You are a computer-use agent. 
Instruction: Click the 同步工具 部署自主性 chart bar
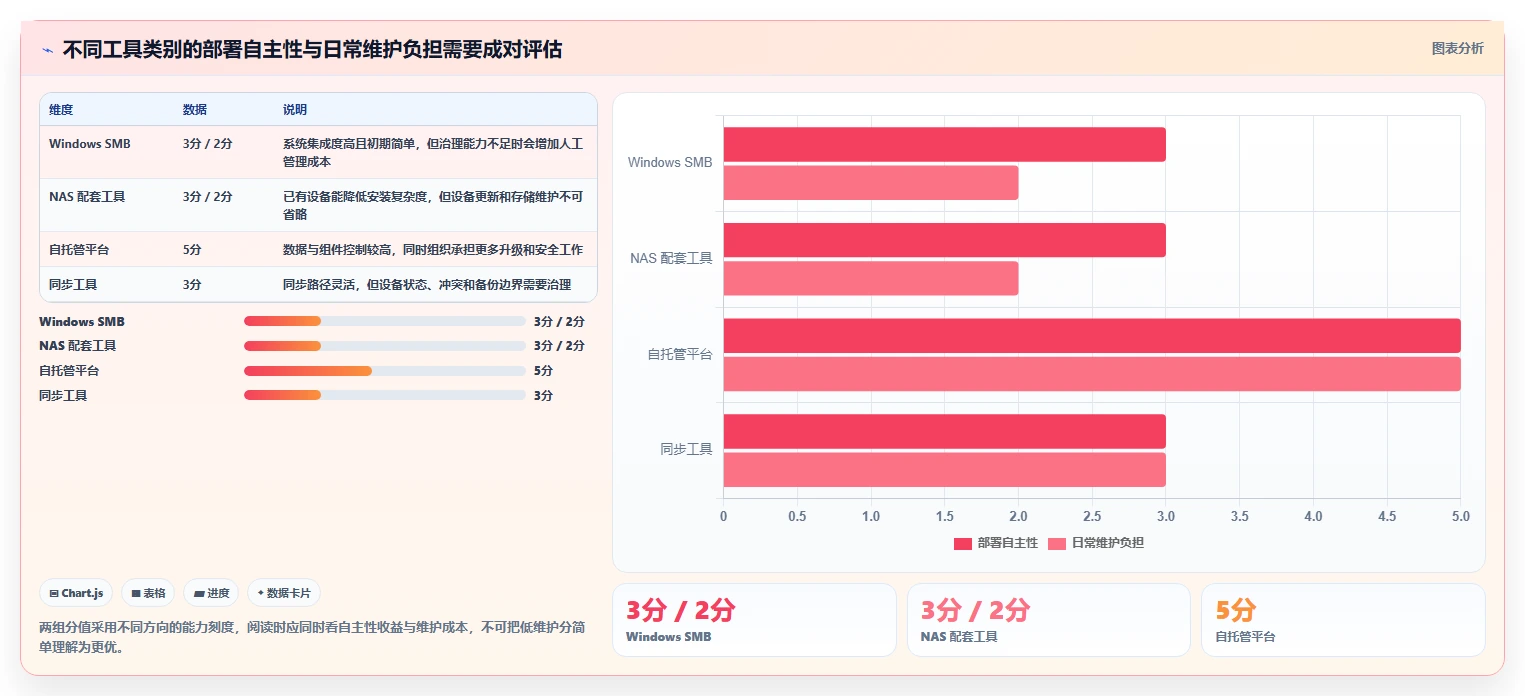tap(944, 431)
